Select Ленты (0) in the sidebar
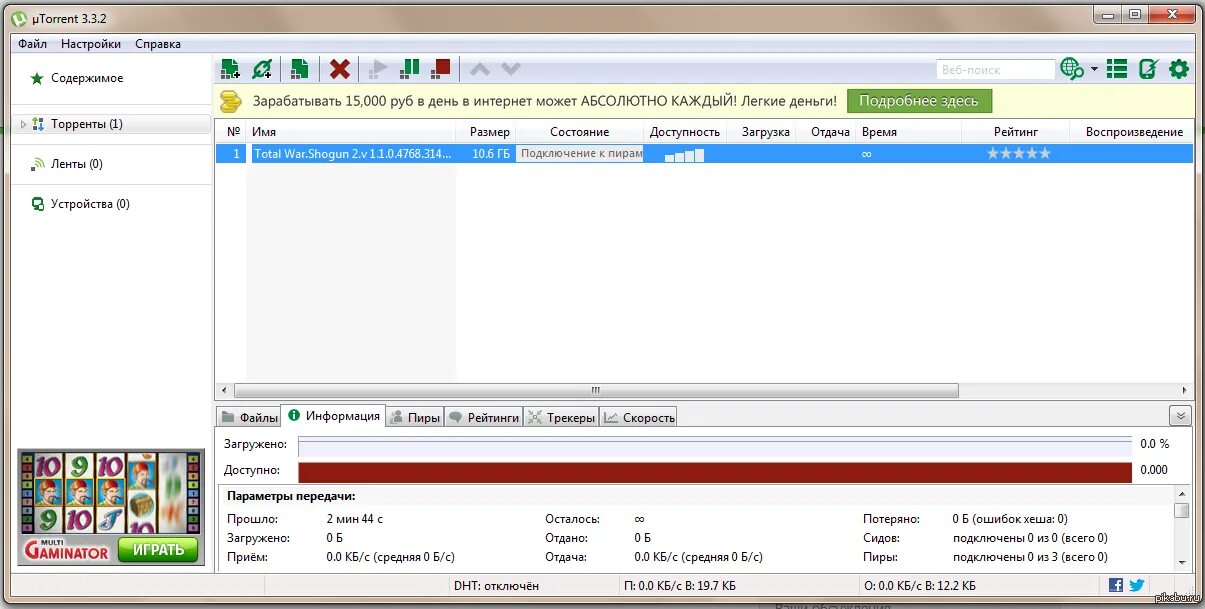Viewport: 1205px width, 609px height. (76, 164)
